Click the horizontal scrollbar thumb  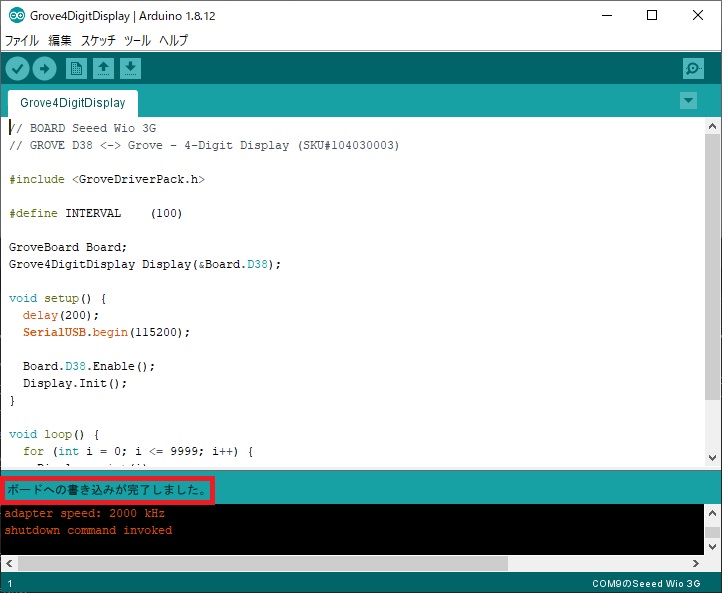[263, 563]
